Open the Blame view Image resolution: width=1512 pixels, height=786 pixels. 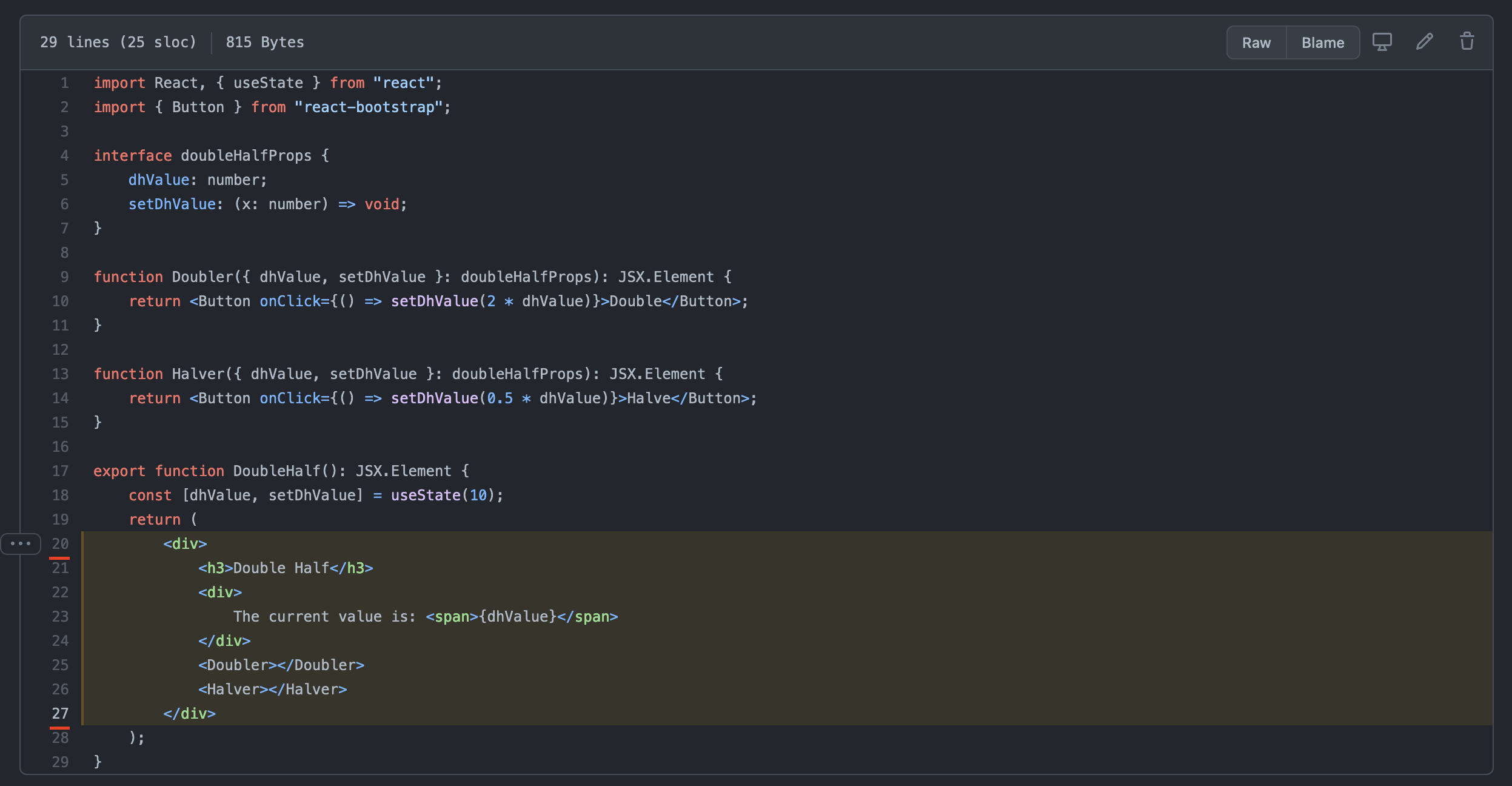coord(1323,42)
